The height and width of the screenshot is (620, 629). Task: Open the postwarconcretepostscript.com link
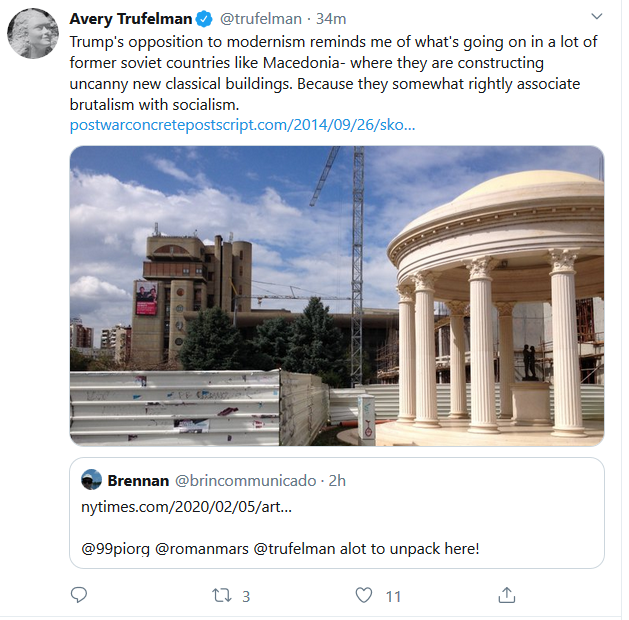click(242, 125)
